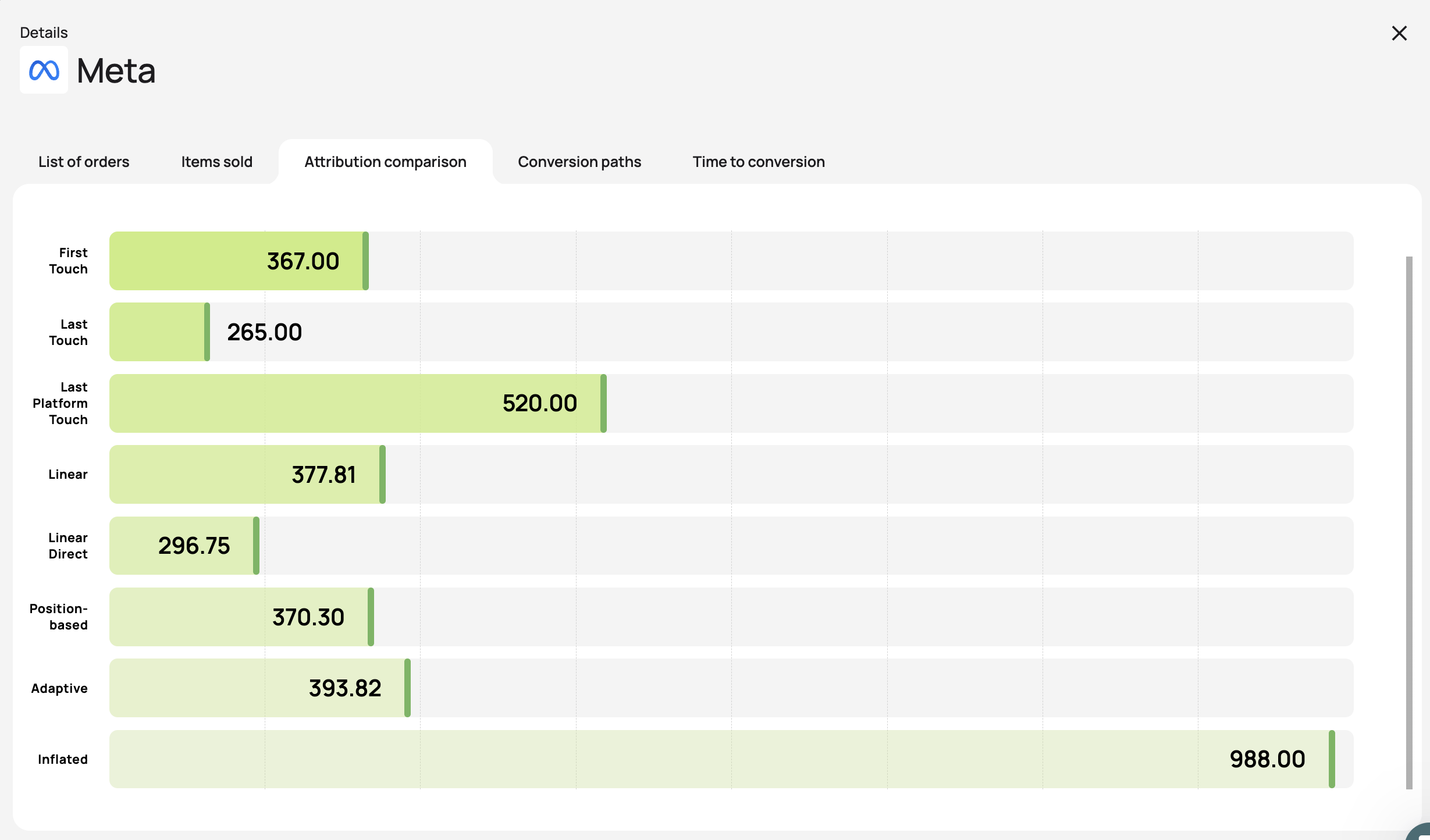Click the Adaptive bar showing 393.82
Screen dimensions: 1430x840
pos(260,688)
